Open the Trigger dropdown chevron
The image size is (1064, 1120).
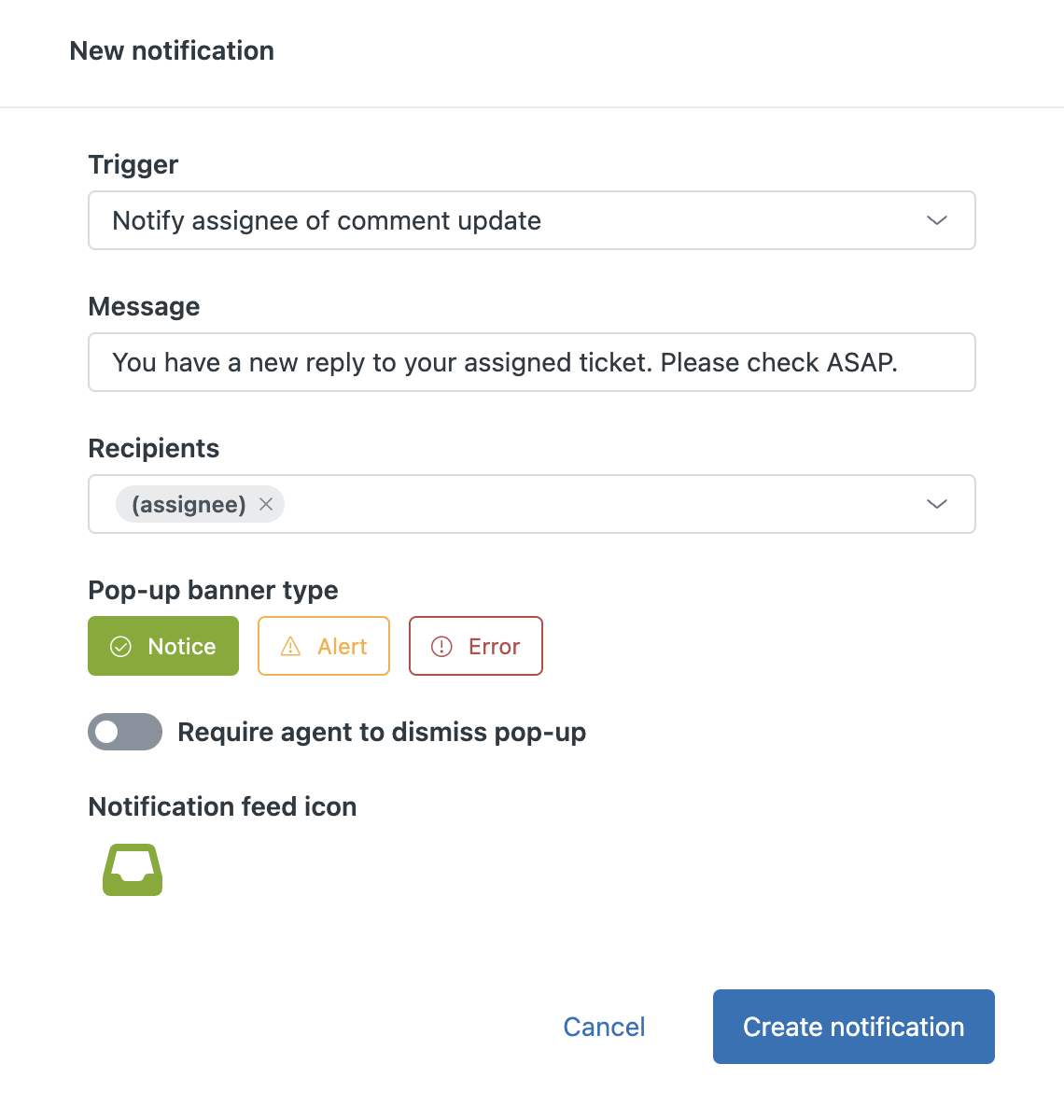pyautogui.click(x=937, y=220)
